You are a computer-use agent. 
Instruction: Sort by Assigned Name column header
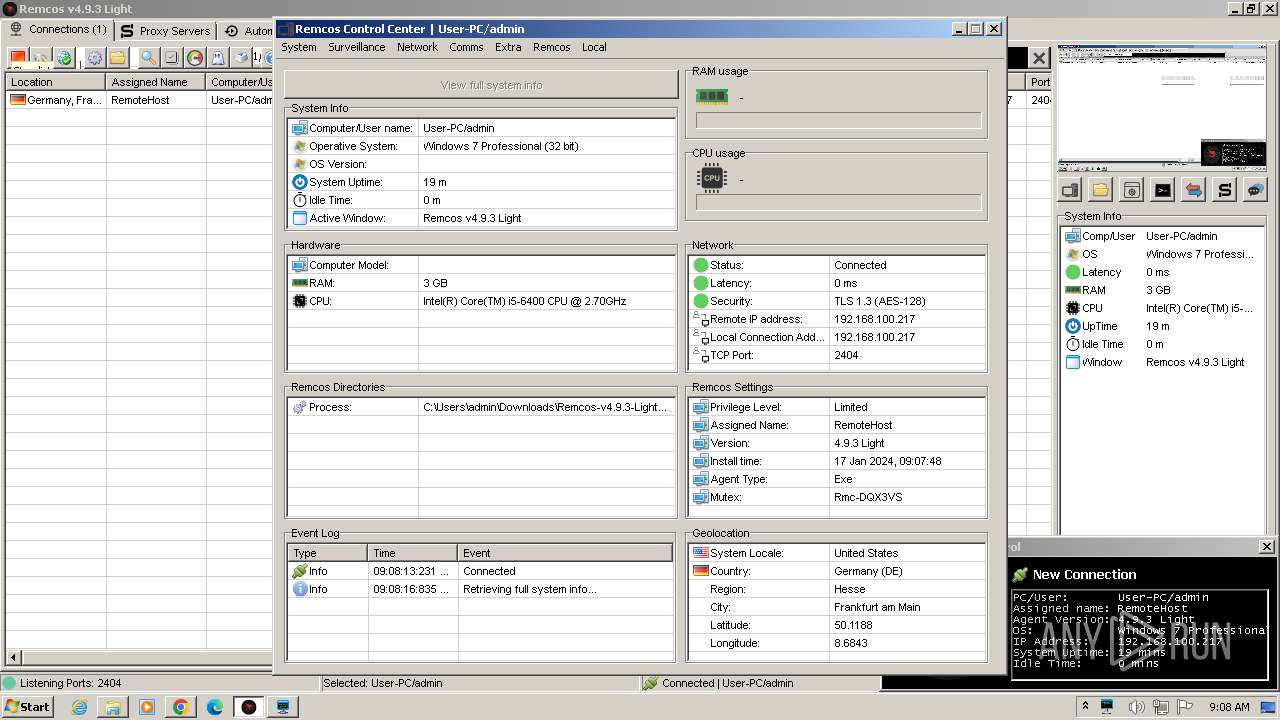click(x=156, y=82)
